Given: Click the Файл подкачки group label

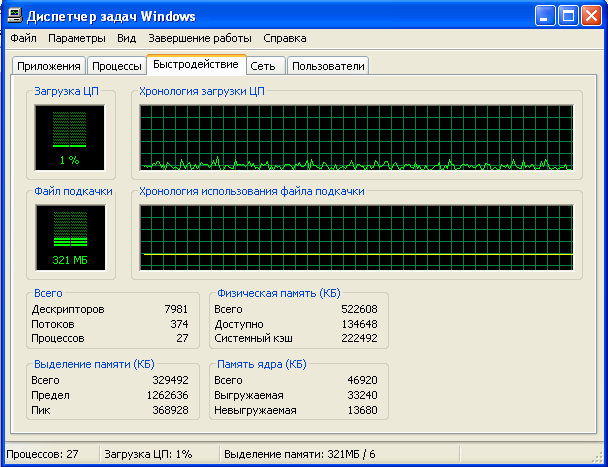Looking at the screenshot, I should tap(73, 191).
